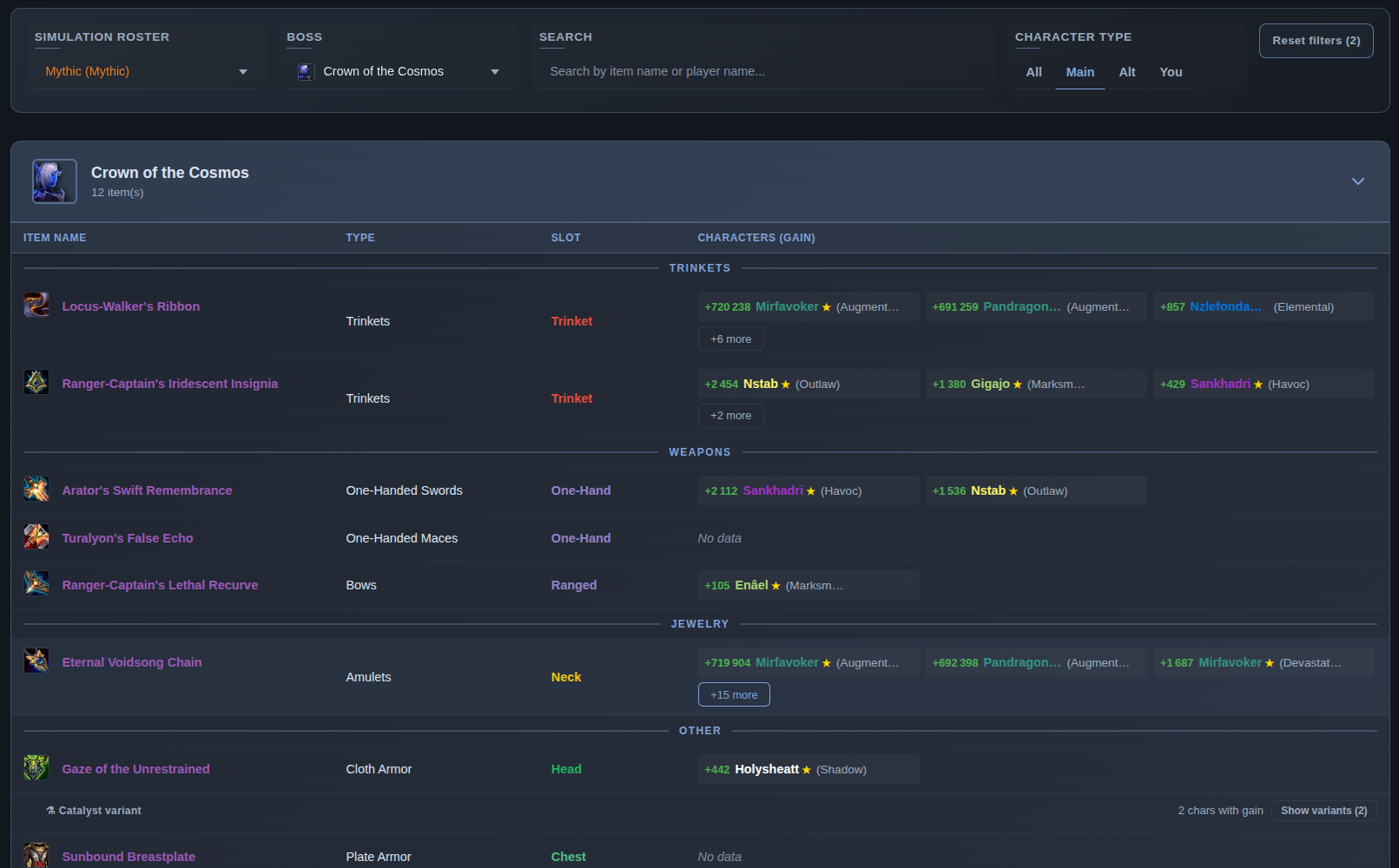
Task: Click star next to Holysheatt
Action: pos(807,770)
